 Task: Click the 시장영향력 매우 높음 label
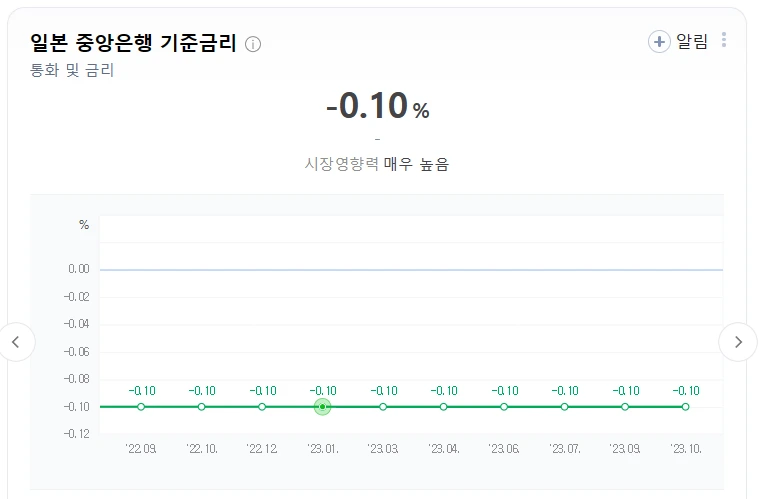click(377, 164)
